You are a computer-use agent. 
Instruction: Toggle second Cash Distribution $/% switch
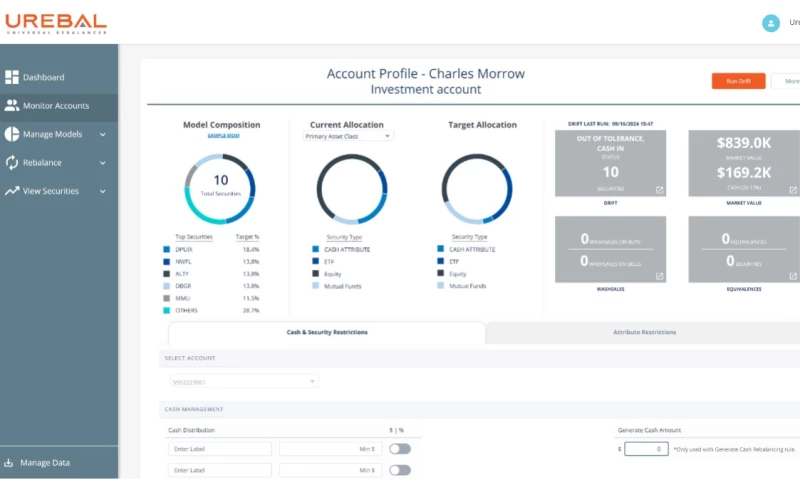pos(400,470)
